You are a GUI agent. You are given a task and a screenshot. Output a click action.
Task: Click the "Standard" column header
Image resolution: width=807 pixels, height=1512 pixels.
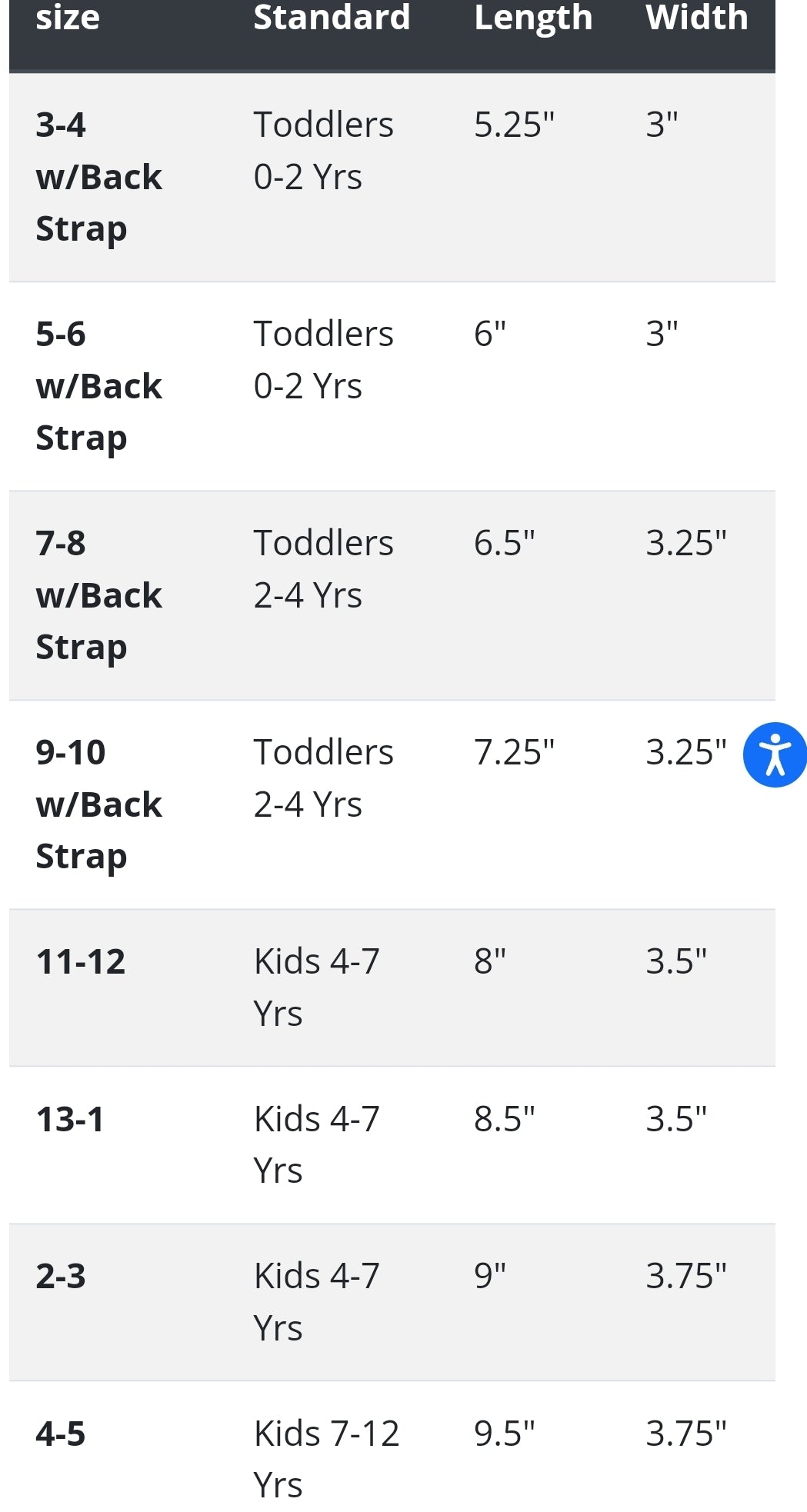(x=332, y=17)
